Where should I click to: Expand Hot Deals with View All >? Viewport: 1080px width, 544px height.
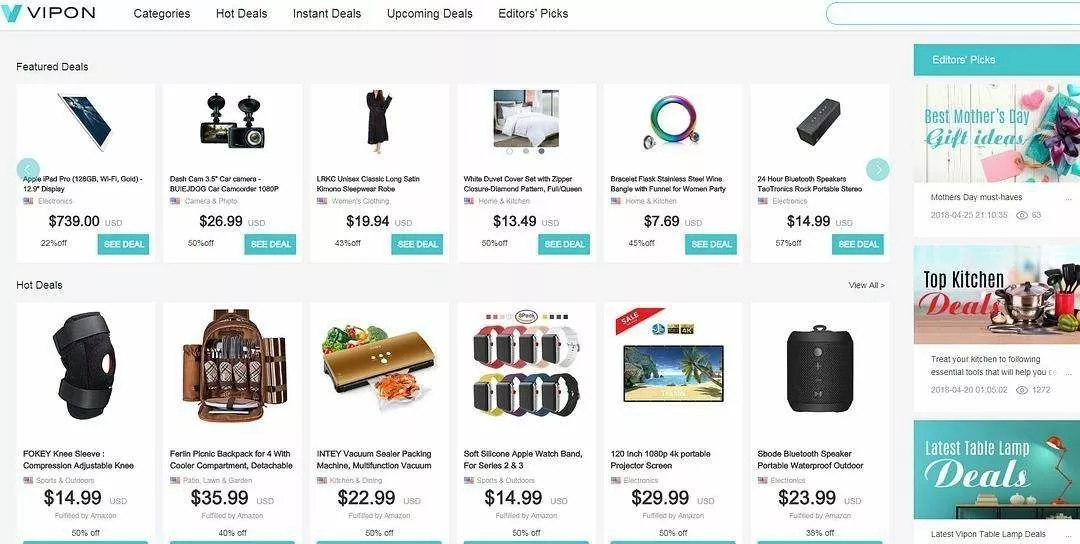point(866,285)
